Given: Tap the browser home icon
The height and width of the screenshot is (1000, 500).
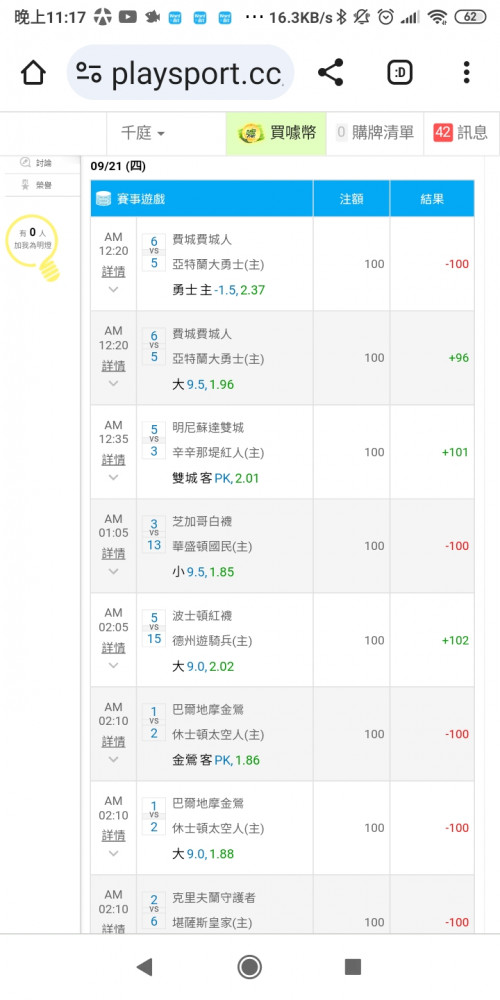Looking at the screenshot, I should (x=33, y=73).
